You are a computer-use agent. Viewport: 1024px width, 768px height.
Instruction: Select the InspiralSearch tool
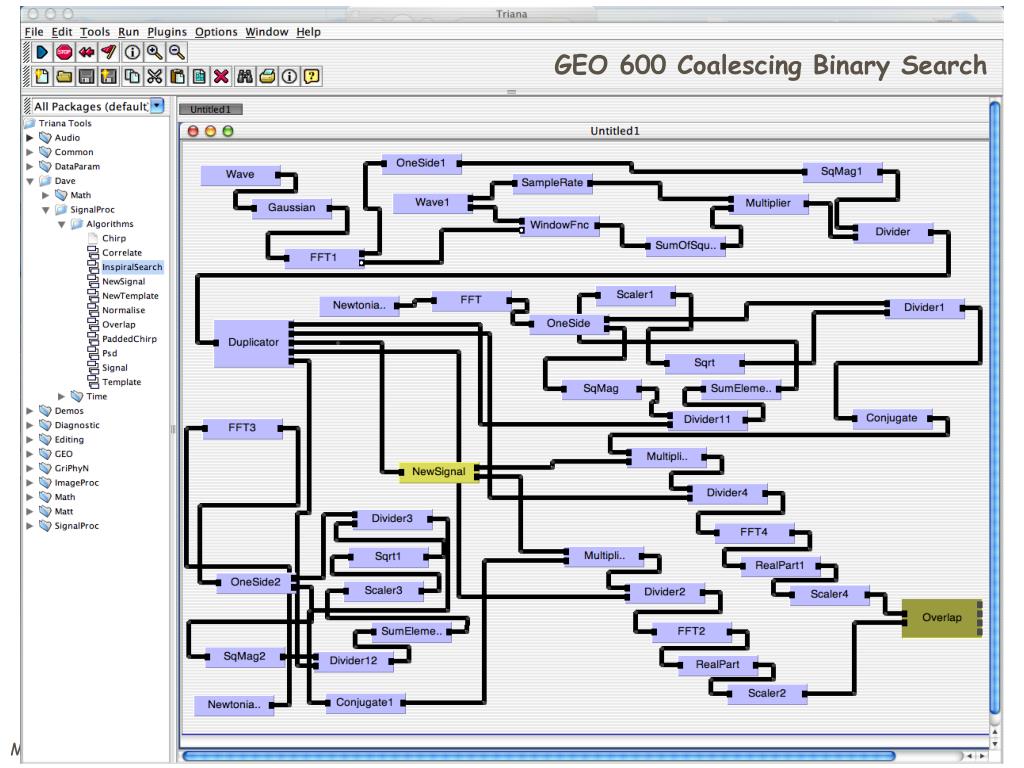coord(132,267)
